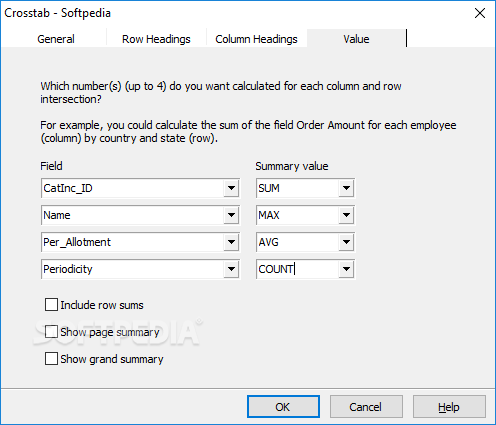Open the CatInc_ID field dropdown arrow
Image resolution: width=496 pixels, height=425 pixels.
pyautogui.click(x=231, y=188)
